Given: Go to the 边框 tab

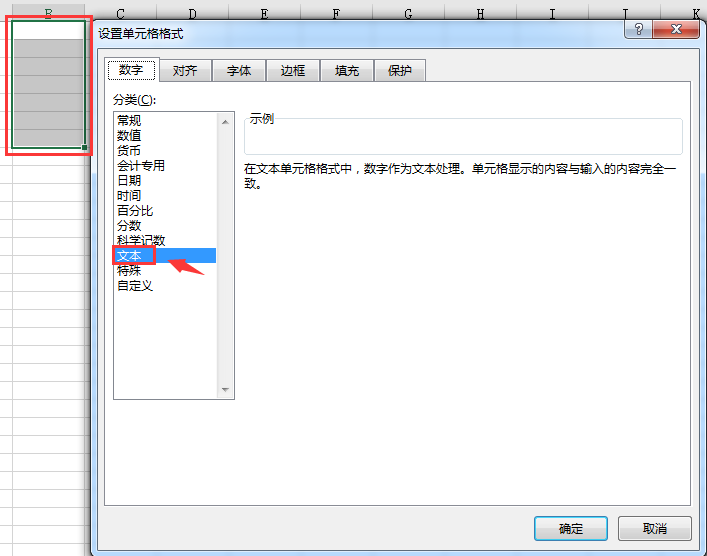Looking at the screenshot, I should (293, 71).
